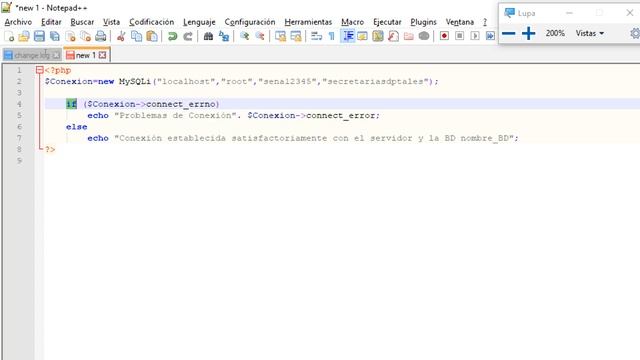Toggle synchronized vertical scrolling icon
Image resolution: width=640 pixels, height=360 pixels.
(280, 36)
